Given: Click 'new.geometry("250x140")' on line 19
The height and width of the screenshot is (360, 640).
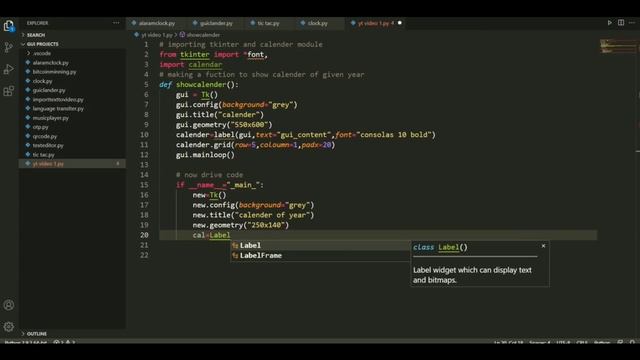Looking at the screenshot, I should pos(241,225).
